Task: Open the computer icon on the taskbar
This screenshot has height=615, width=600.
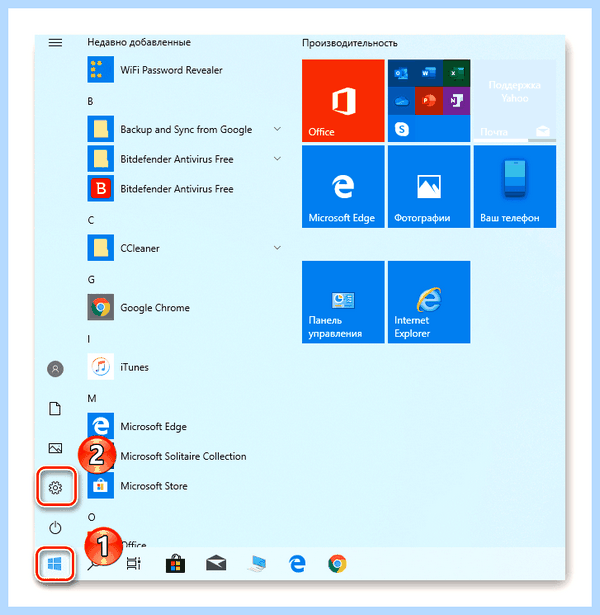Action: [x=257, y=564]
